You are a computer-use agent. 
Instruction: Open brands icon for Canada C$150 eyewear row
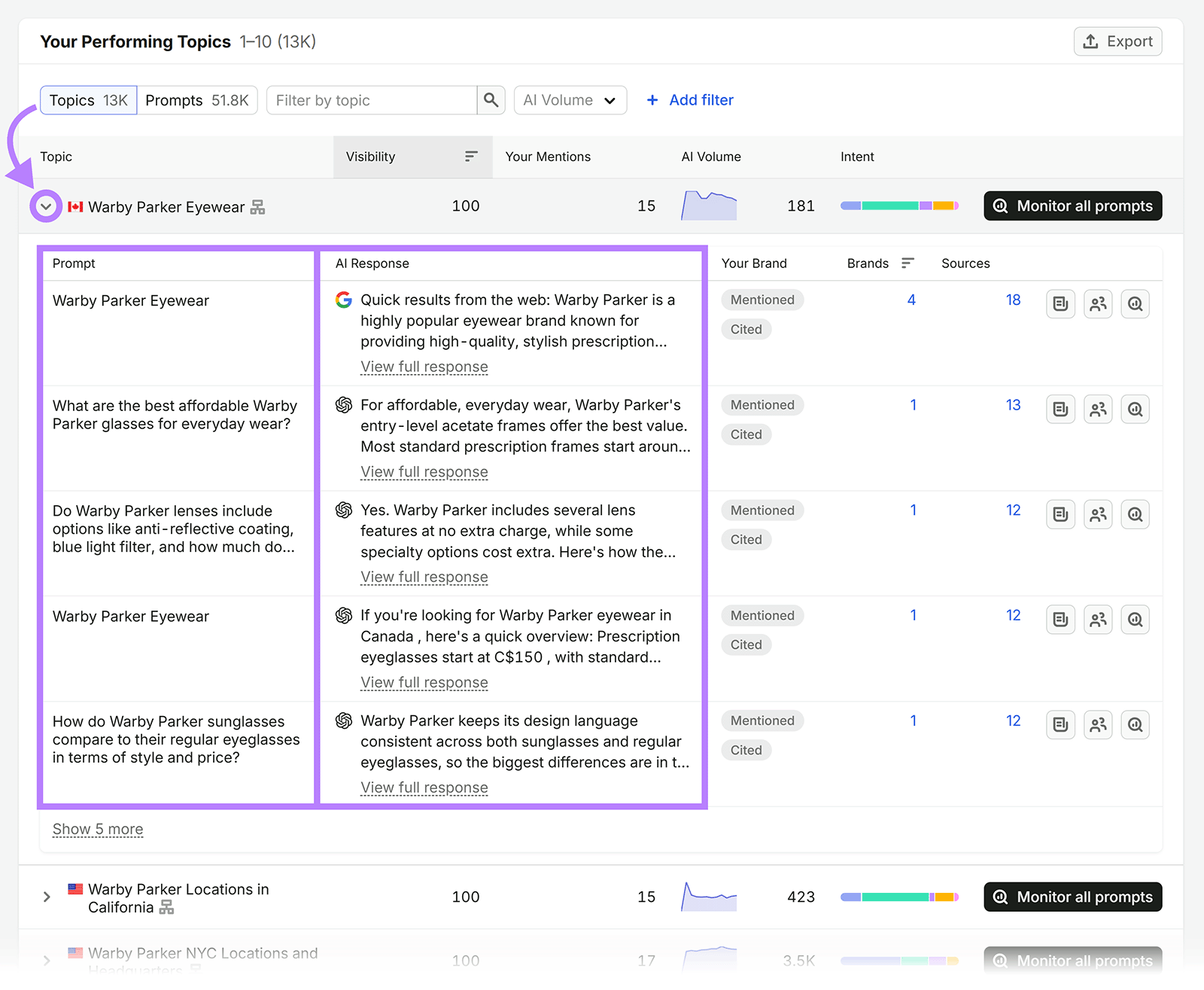click(x=1098, y=620)
